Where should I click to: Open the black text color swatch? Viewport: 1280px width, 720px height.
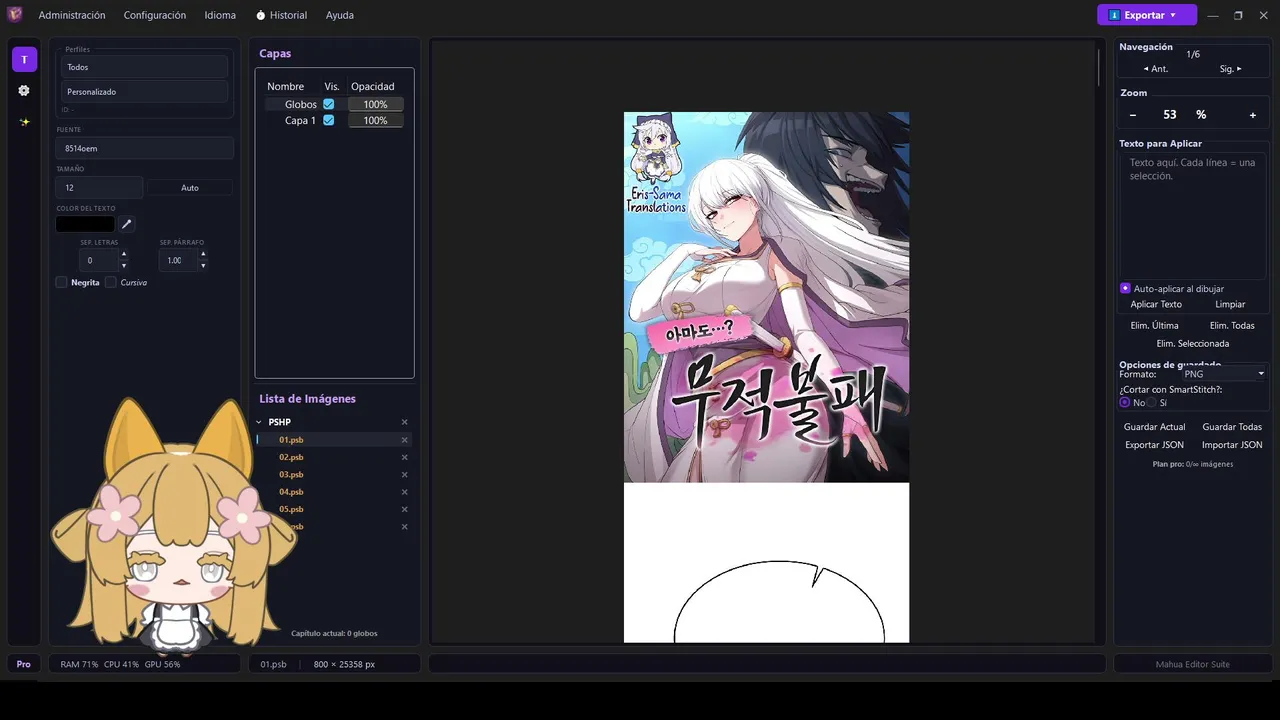pos(85,224)
